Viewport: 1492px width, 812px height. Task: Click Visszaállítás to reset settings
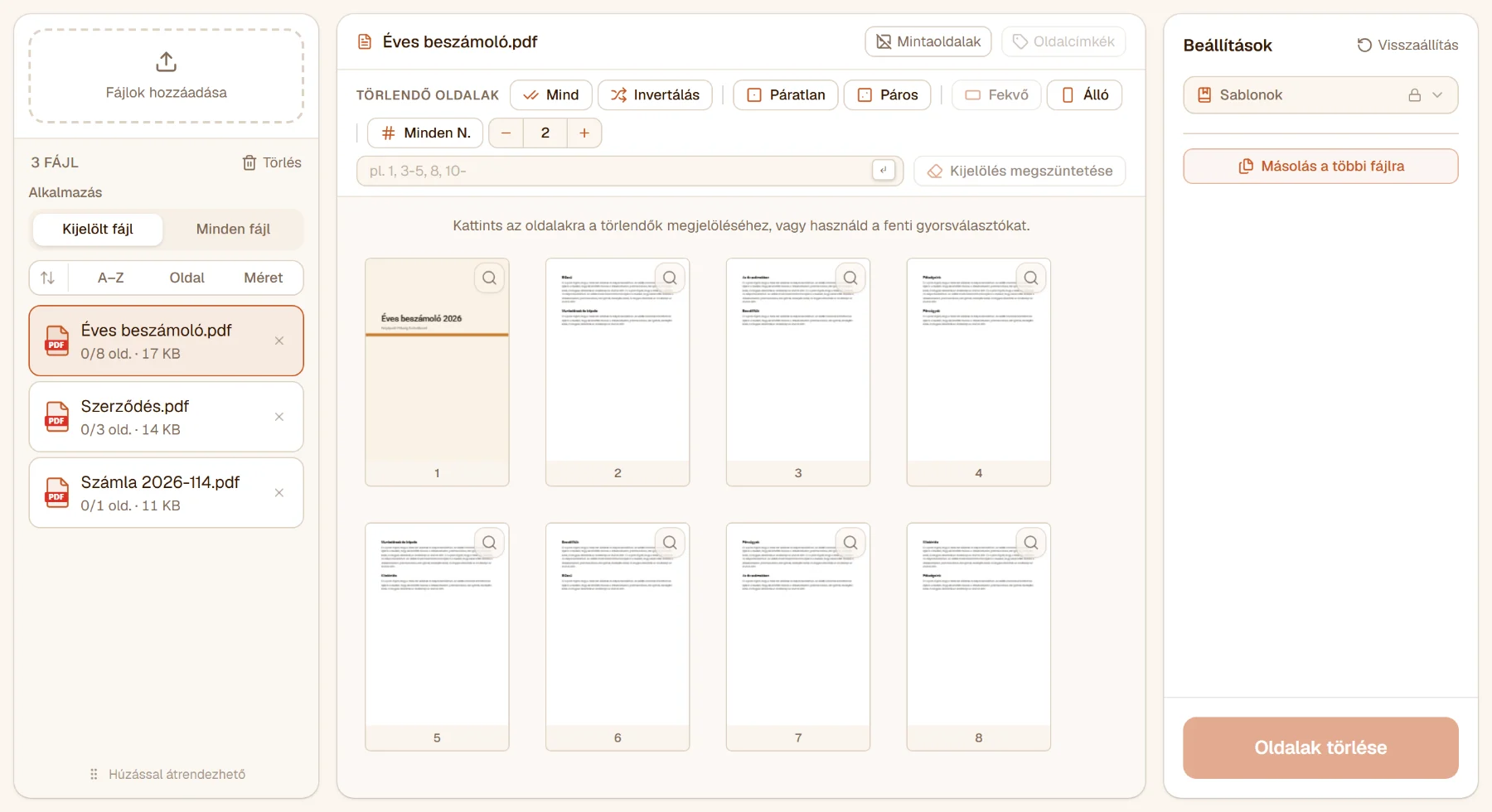1407,46
